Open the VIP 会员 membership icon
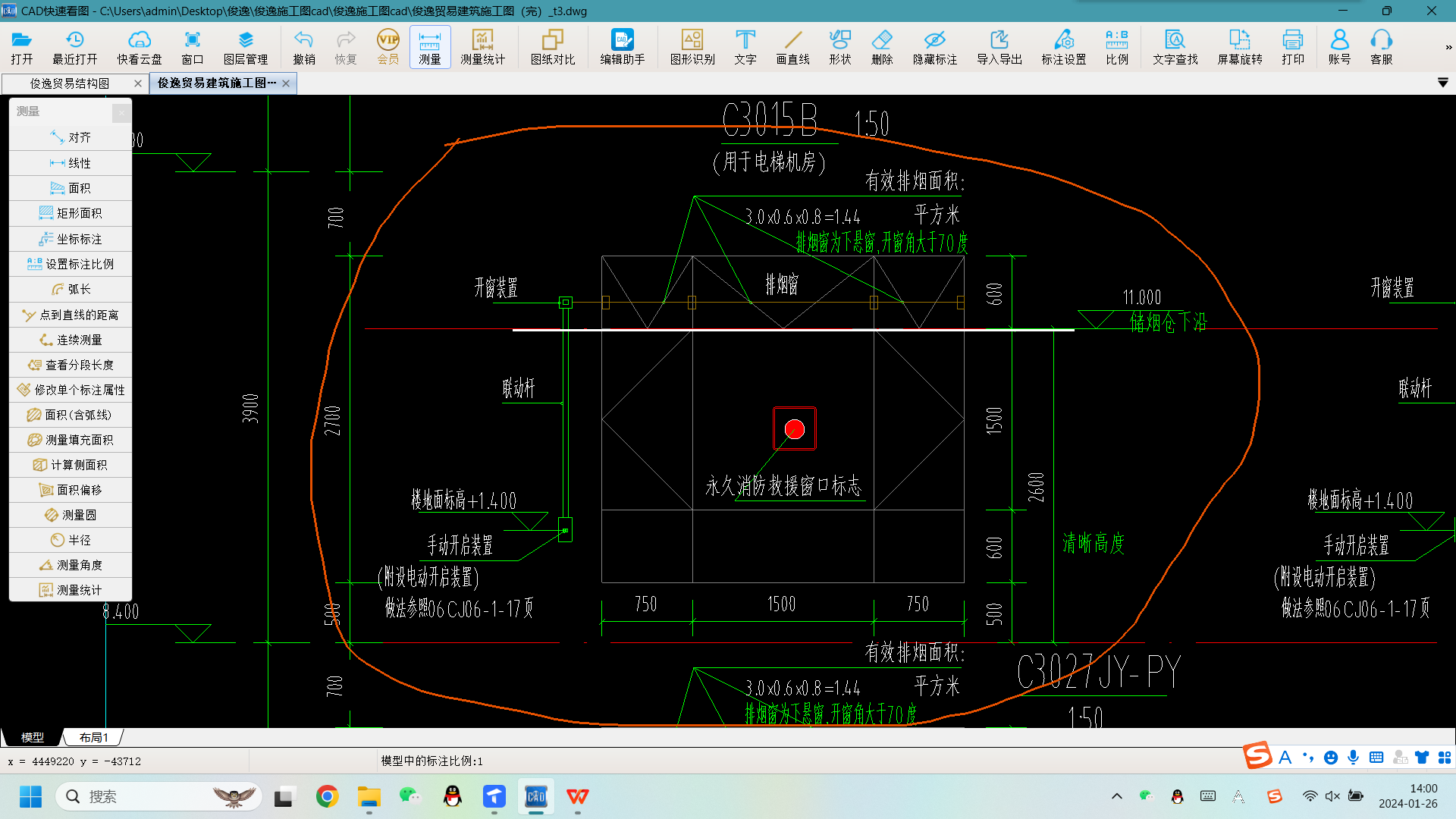 coord(388,47)
